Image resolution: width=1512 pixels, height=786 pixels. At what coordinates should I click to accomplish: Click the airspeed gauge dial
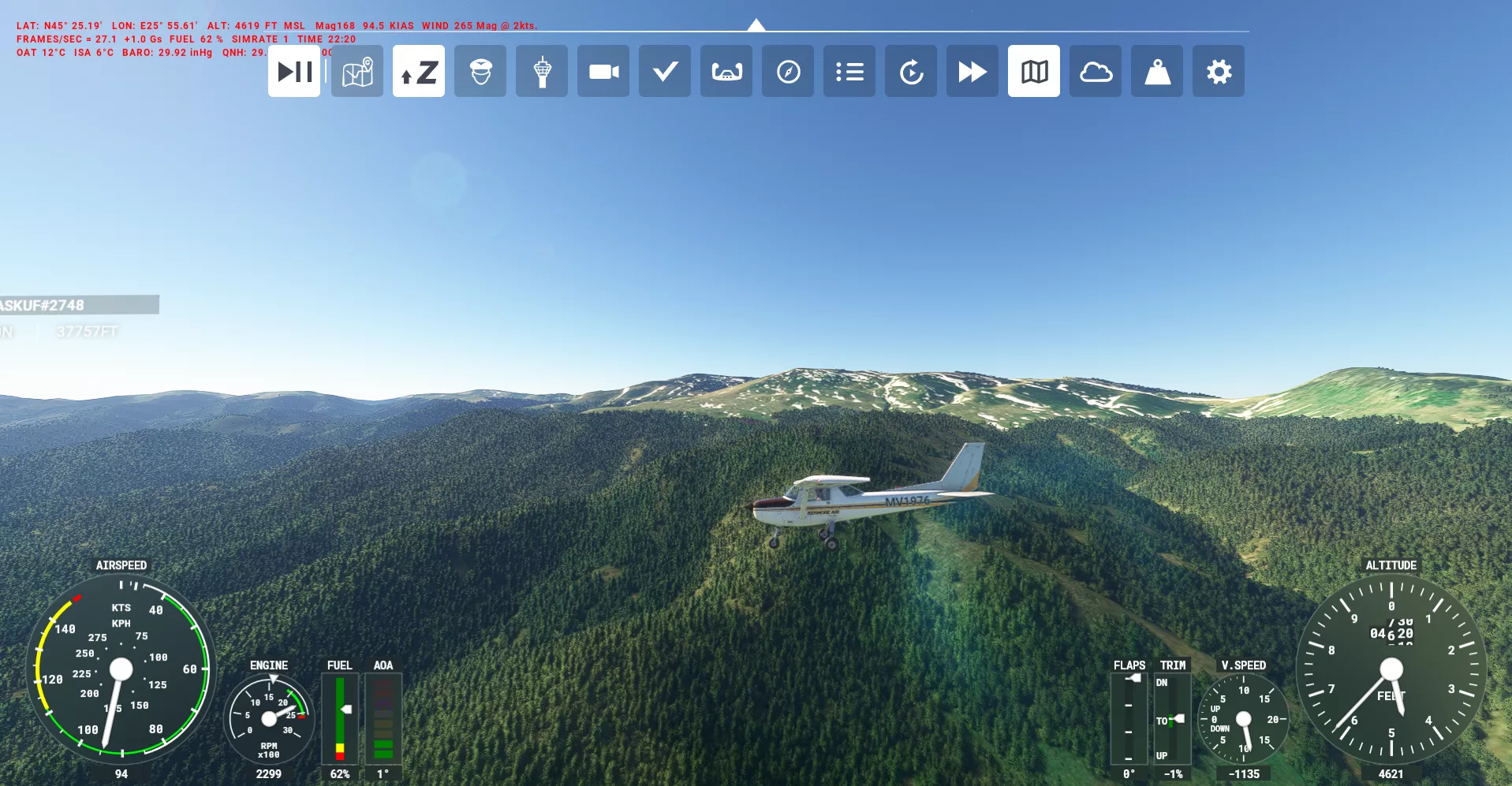pyautogui.click(x=121, y=669)
